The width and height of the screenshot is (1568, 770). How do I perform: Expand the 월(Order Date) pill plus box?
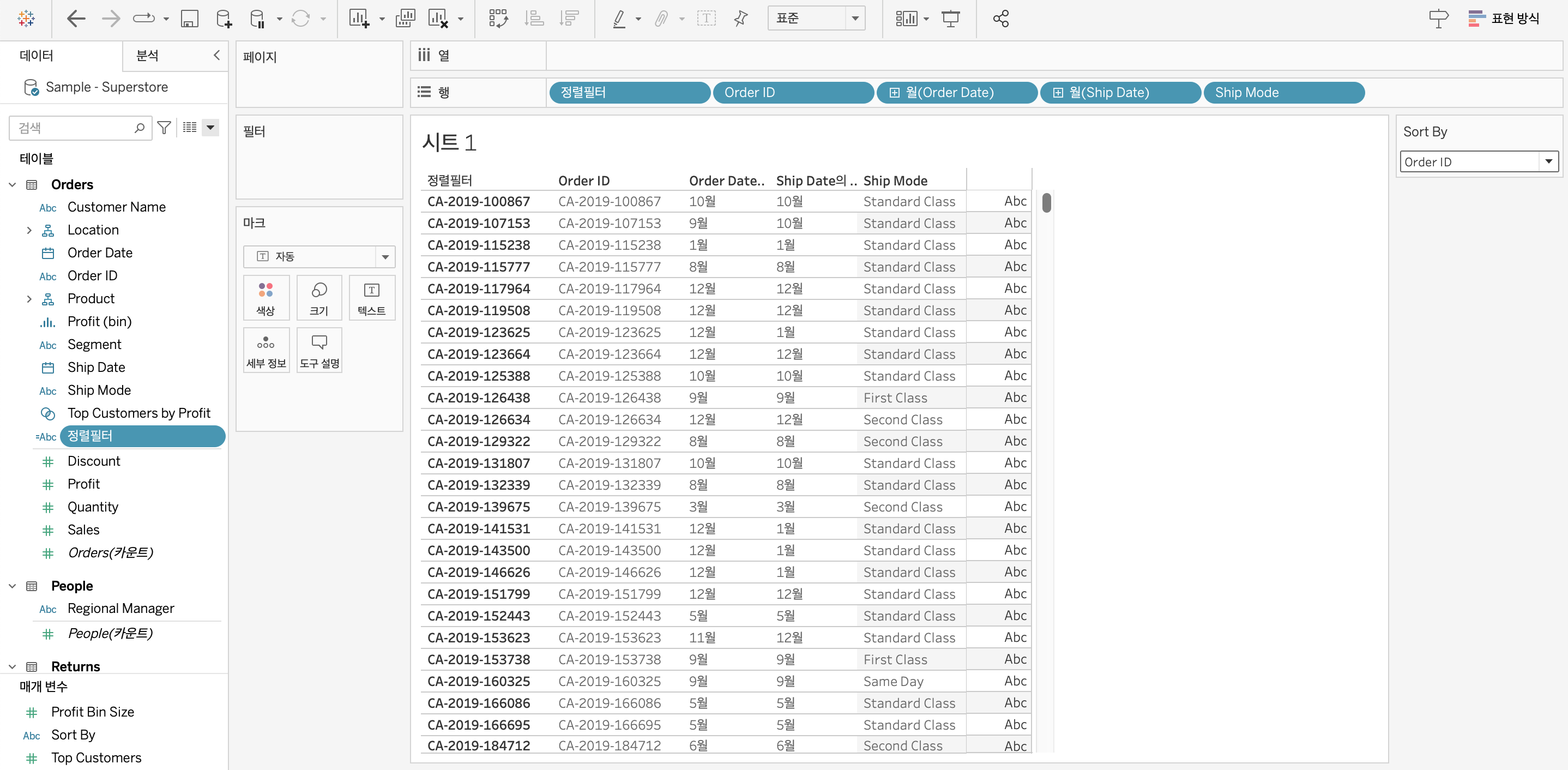tap(894, 93)
